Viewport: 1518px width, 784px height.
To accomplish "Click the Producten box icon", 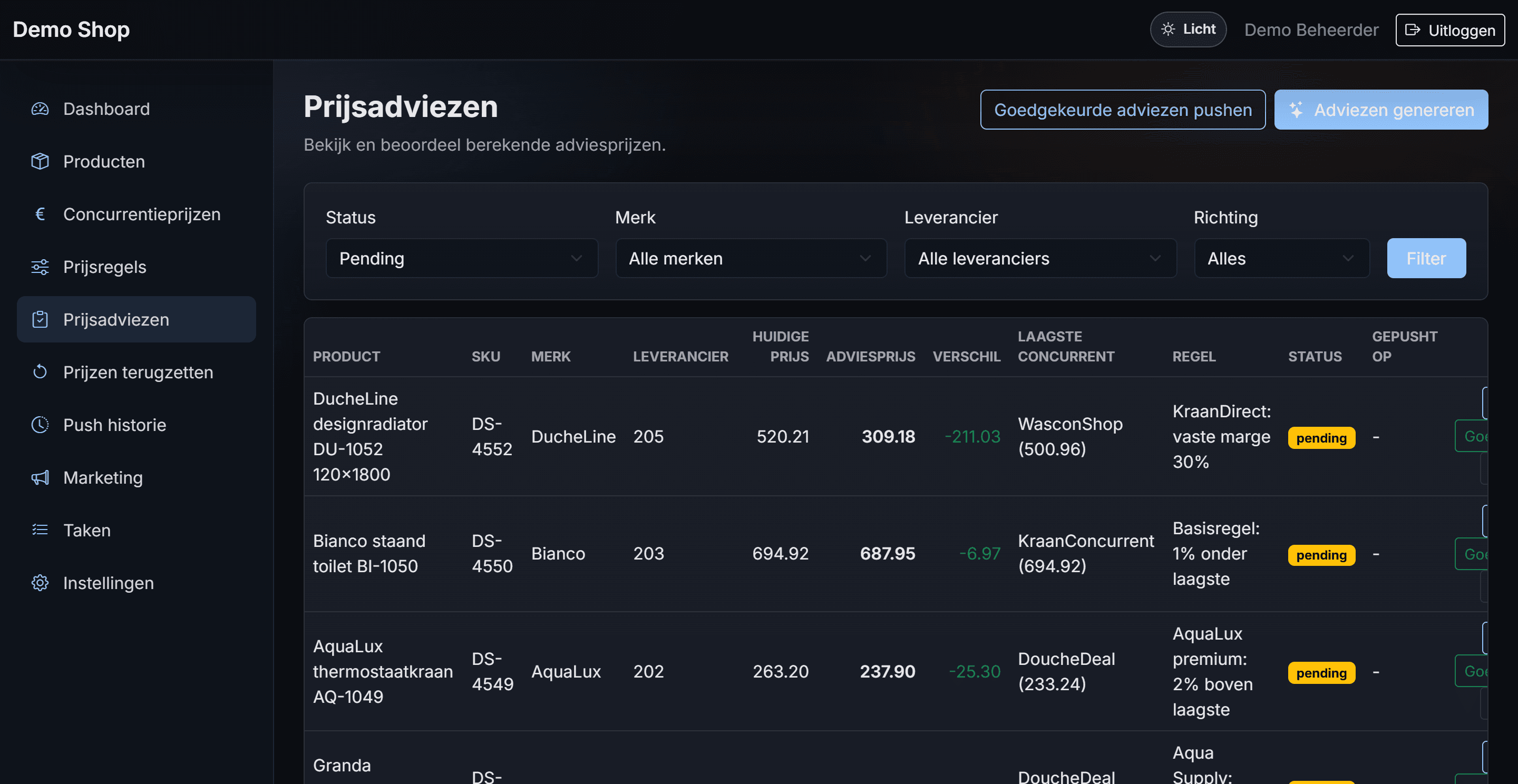I will [40, 161].
